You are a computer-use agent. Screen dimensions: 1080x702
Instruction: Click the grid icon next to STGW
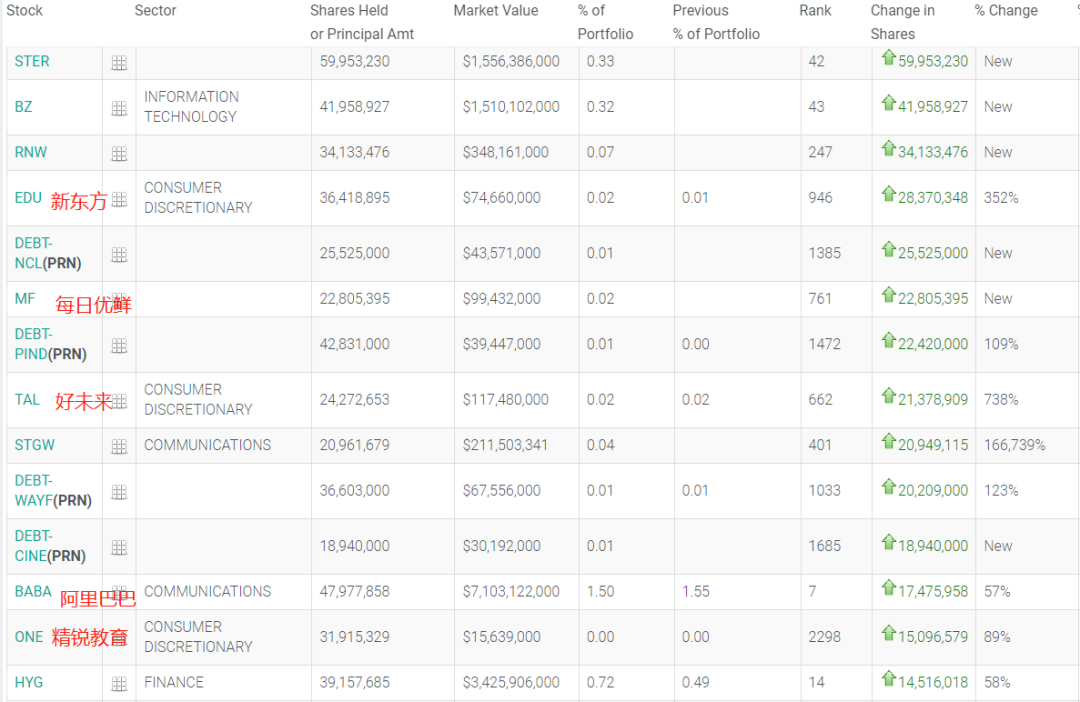pyautogui.click(x=119, y=446)
